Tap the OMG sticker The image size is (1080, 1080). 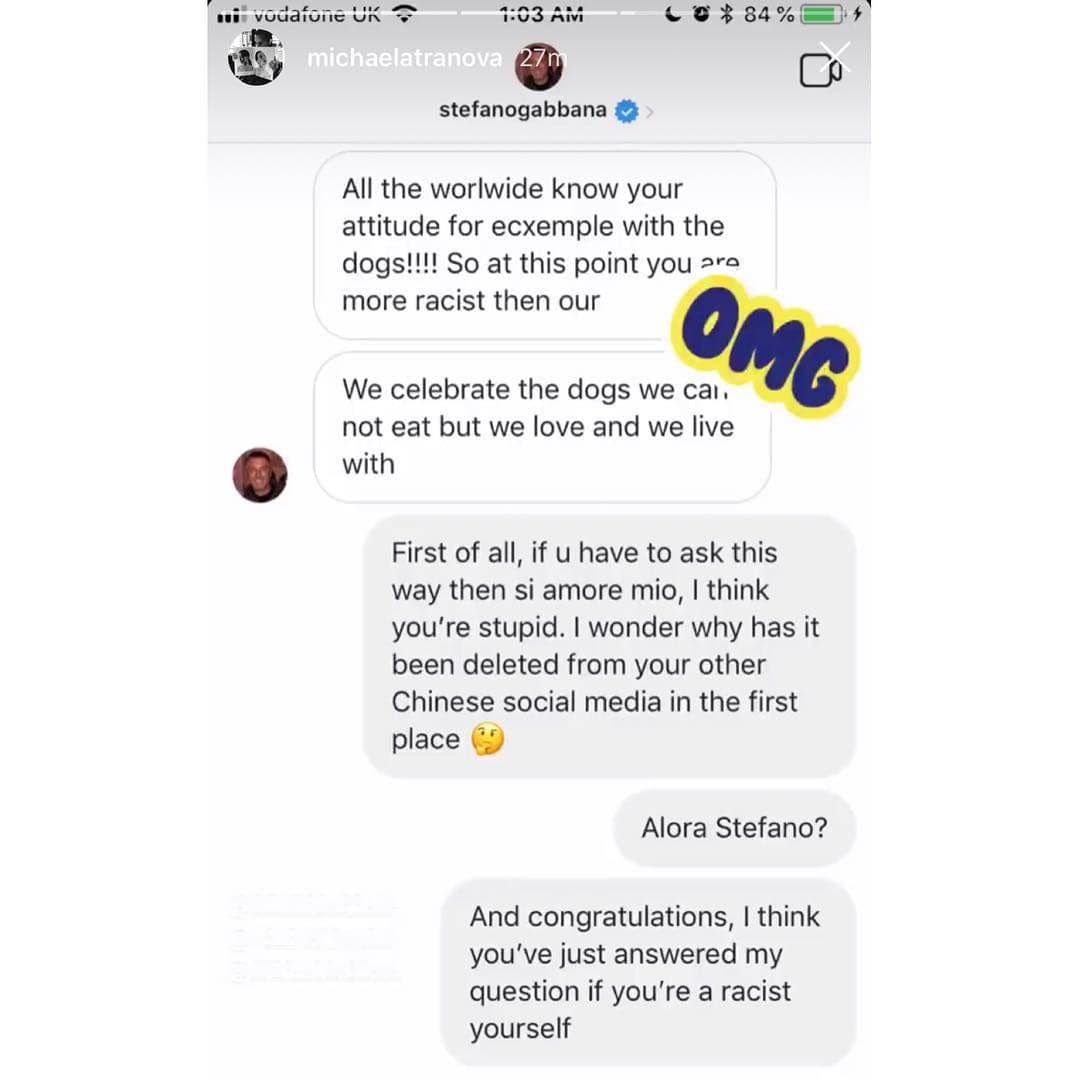click(x=765, y=347)
